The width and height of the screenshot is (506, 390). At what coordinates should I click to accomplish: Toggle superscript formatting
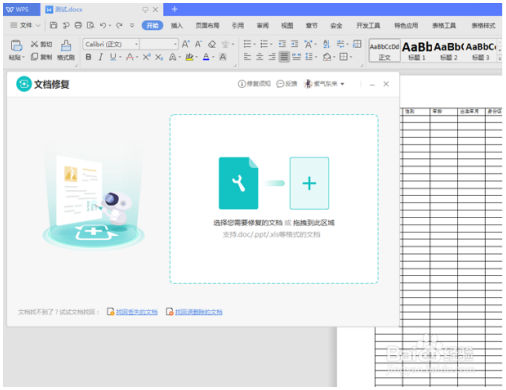[x=147, y=57]
